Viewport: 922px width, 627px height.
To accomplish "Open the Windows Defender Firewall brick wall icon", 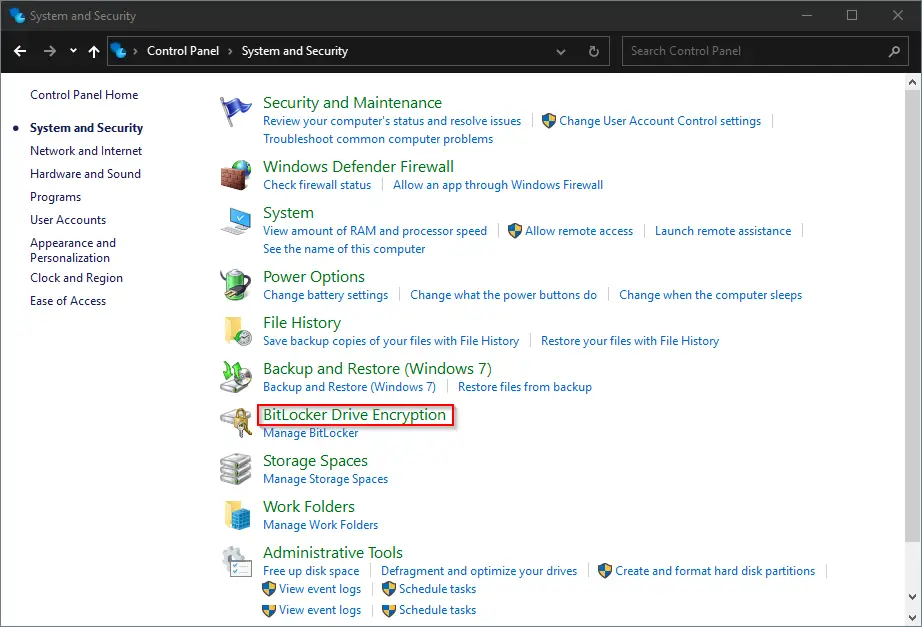I will [236, 175].
